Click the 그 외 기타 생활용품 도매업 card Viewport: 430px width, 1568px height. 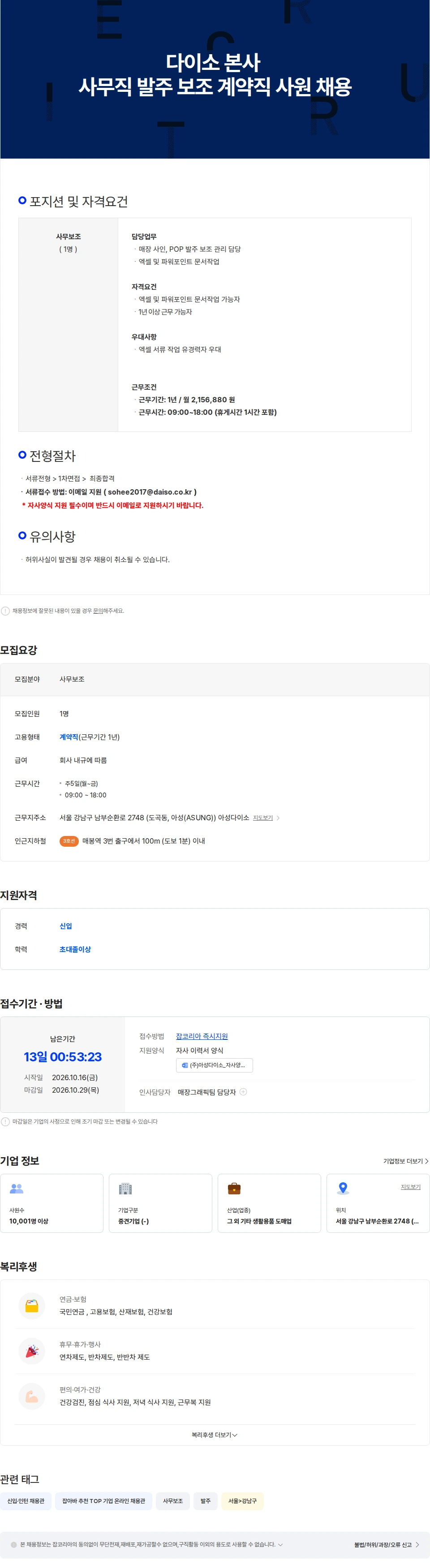(x=270, y=1203)
